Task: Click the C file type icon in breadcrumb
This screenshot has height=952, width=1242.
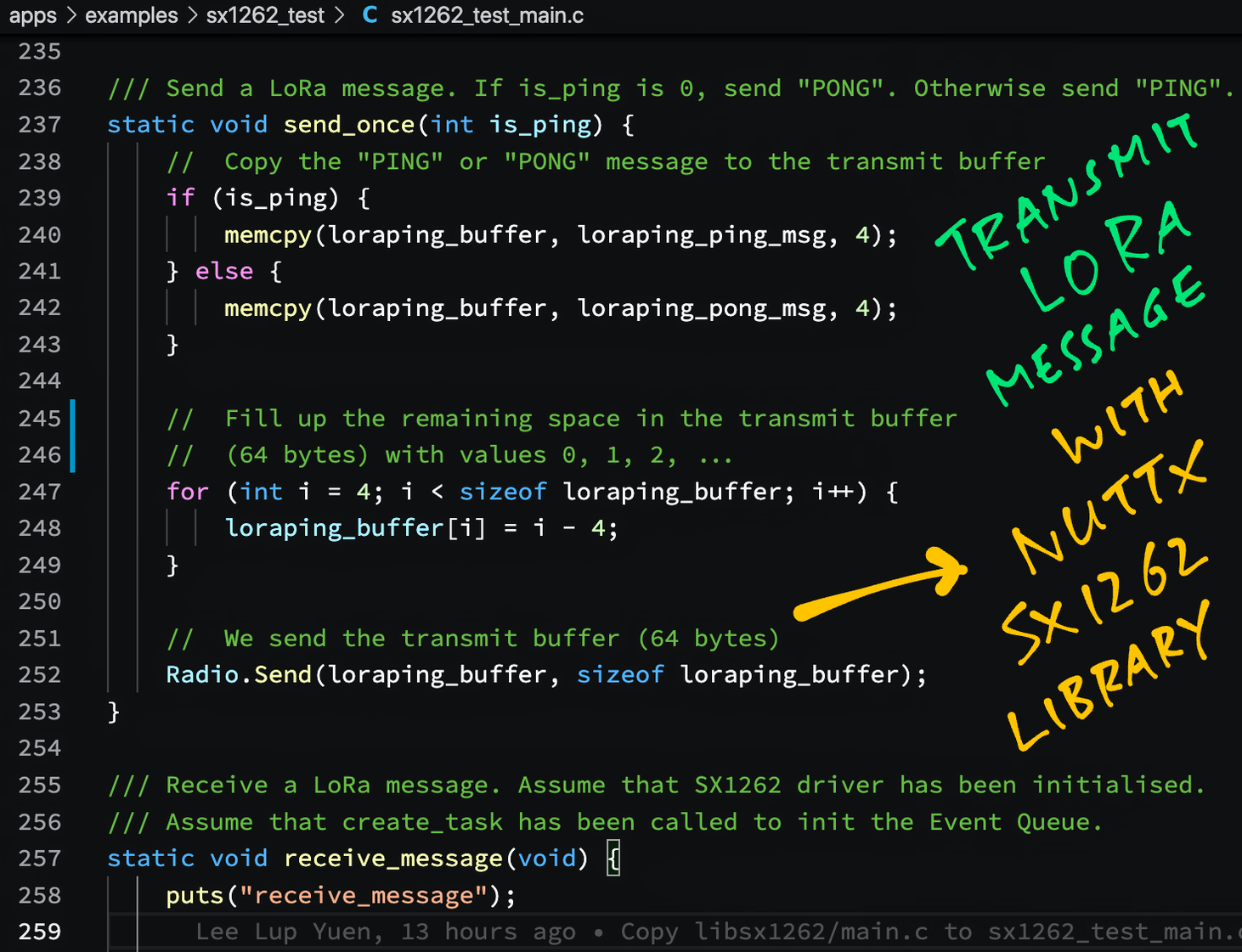Action: pos(370,15)
